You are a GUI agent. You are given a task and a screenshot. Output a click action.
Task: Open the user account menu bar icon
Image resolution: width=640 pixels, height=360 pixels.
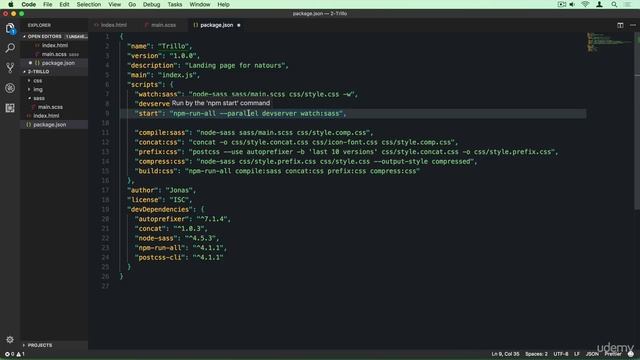click(x=599, y=4)
